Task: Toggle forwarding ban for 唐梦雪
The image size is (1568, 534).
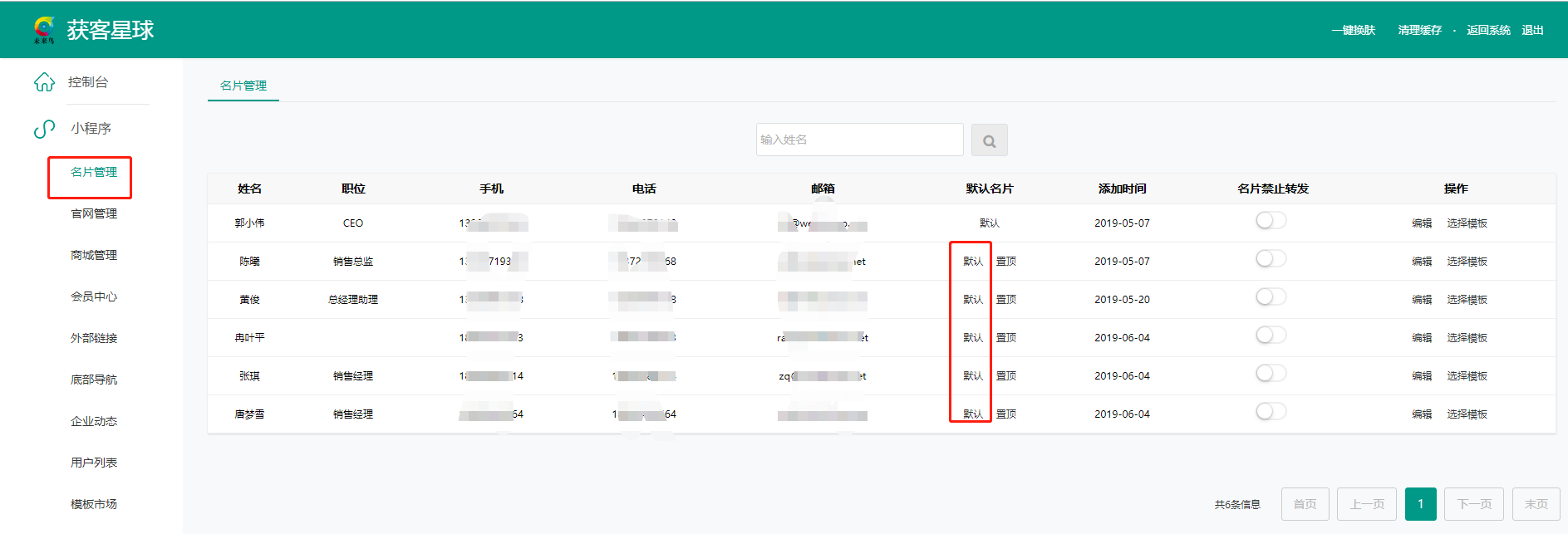Action: (x=1271, y=412)
